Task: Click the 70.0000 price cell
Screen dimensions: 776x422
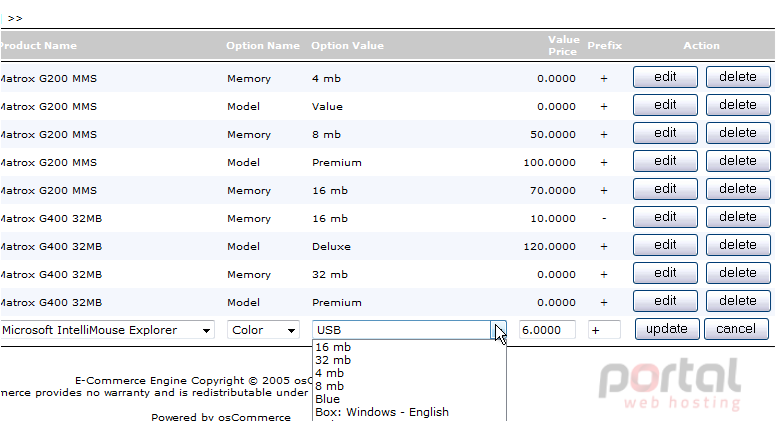Action: pyautogui.click(x=553, y=190)
